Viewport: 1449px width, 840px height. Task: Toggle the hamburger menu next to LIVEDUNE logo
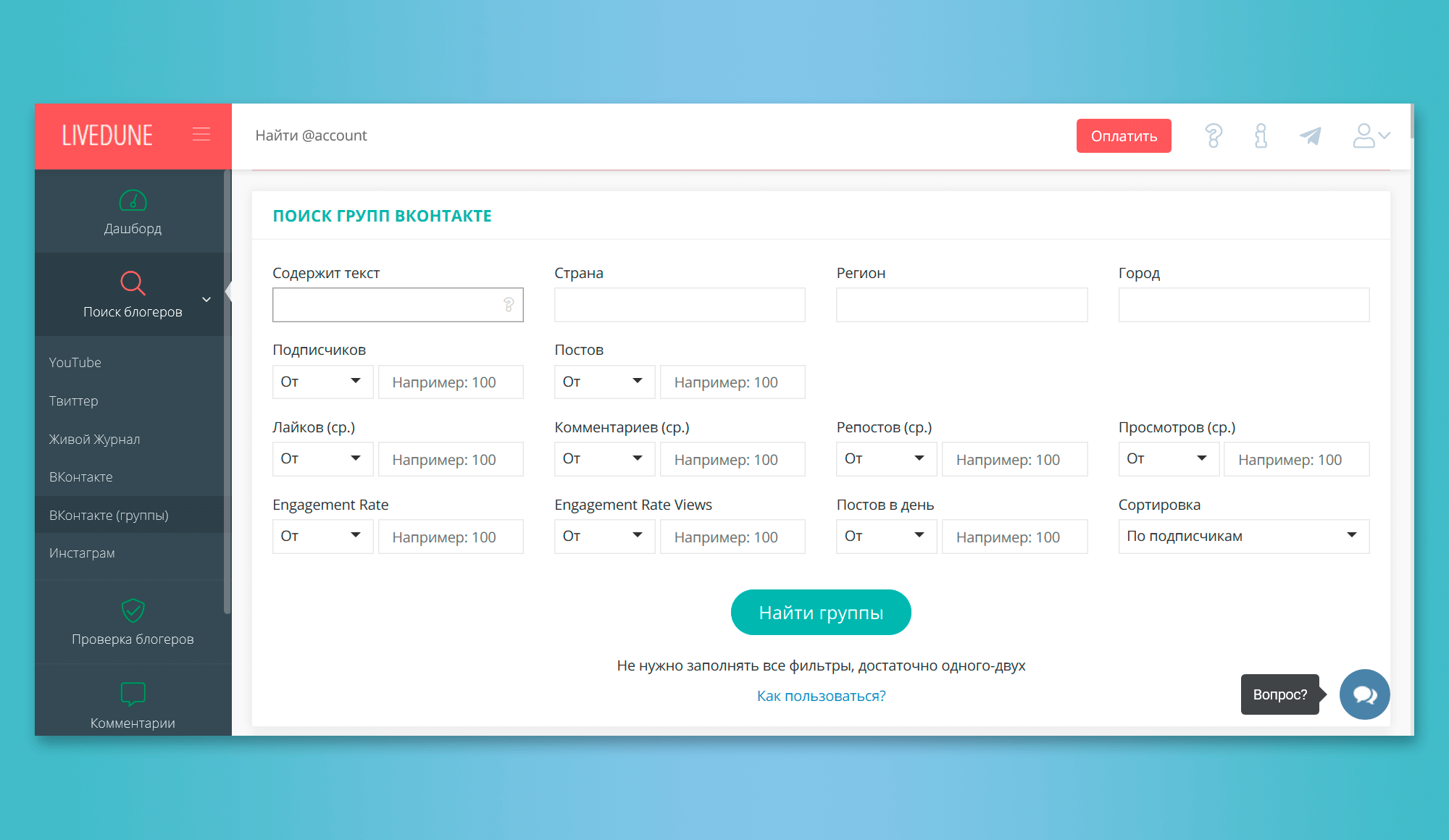[x=201, y=135]
